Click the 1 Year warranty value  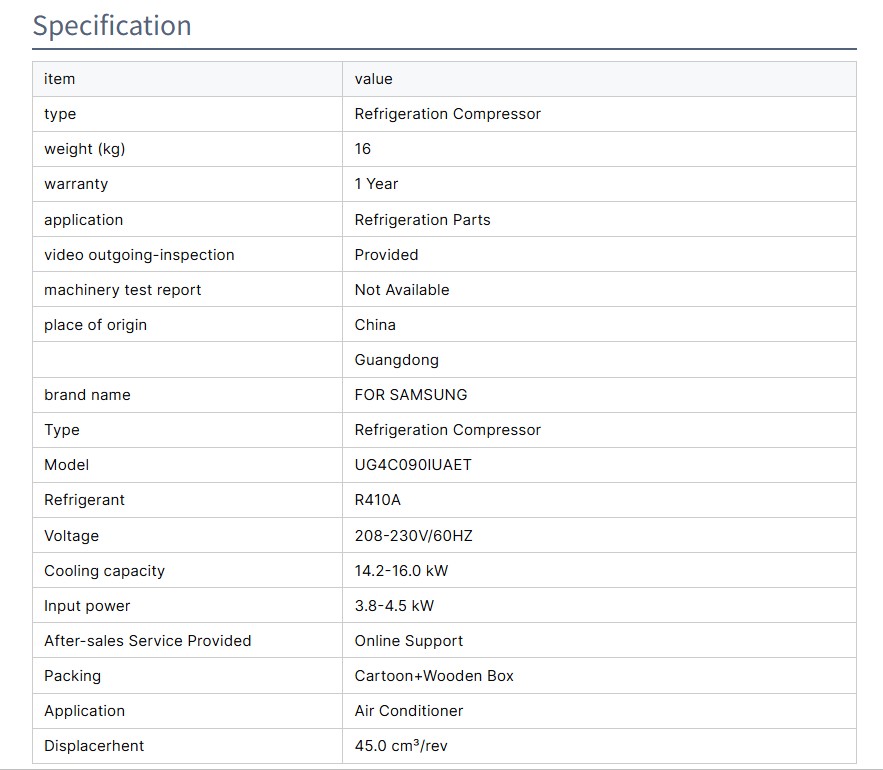376,184
